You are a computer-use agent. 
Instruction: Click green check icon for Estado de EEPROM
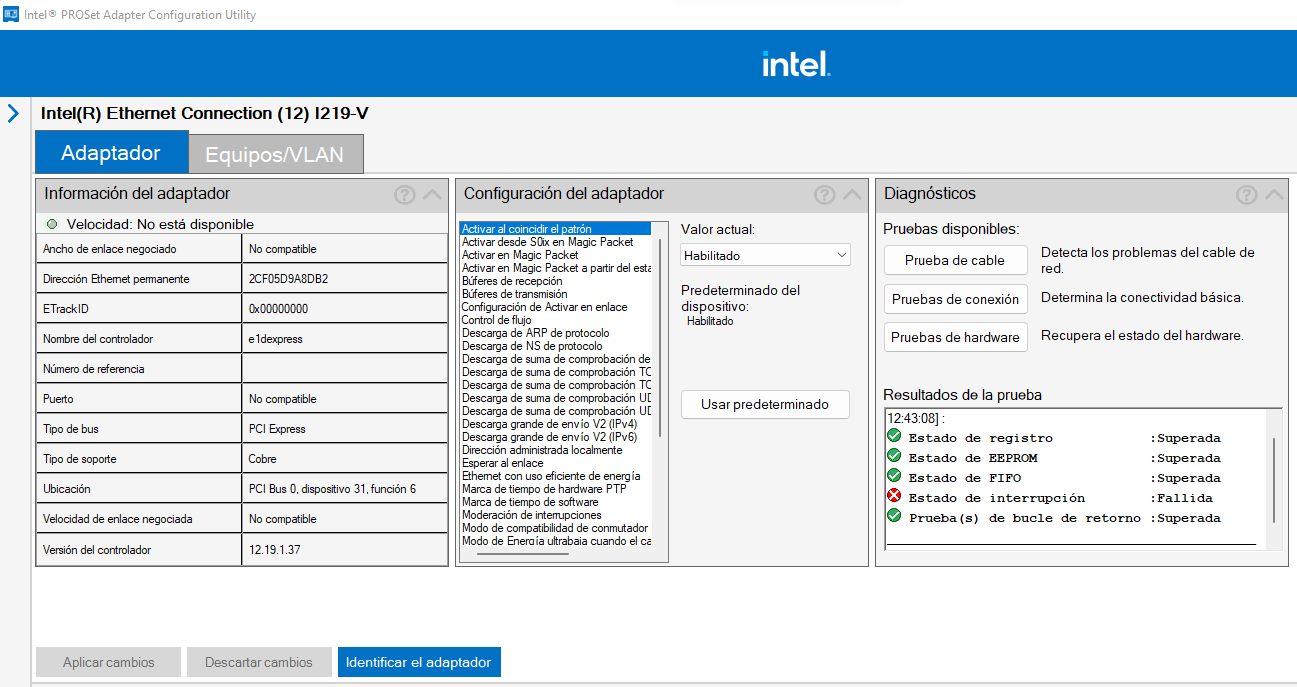(894, 457)
